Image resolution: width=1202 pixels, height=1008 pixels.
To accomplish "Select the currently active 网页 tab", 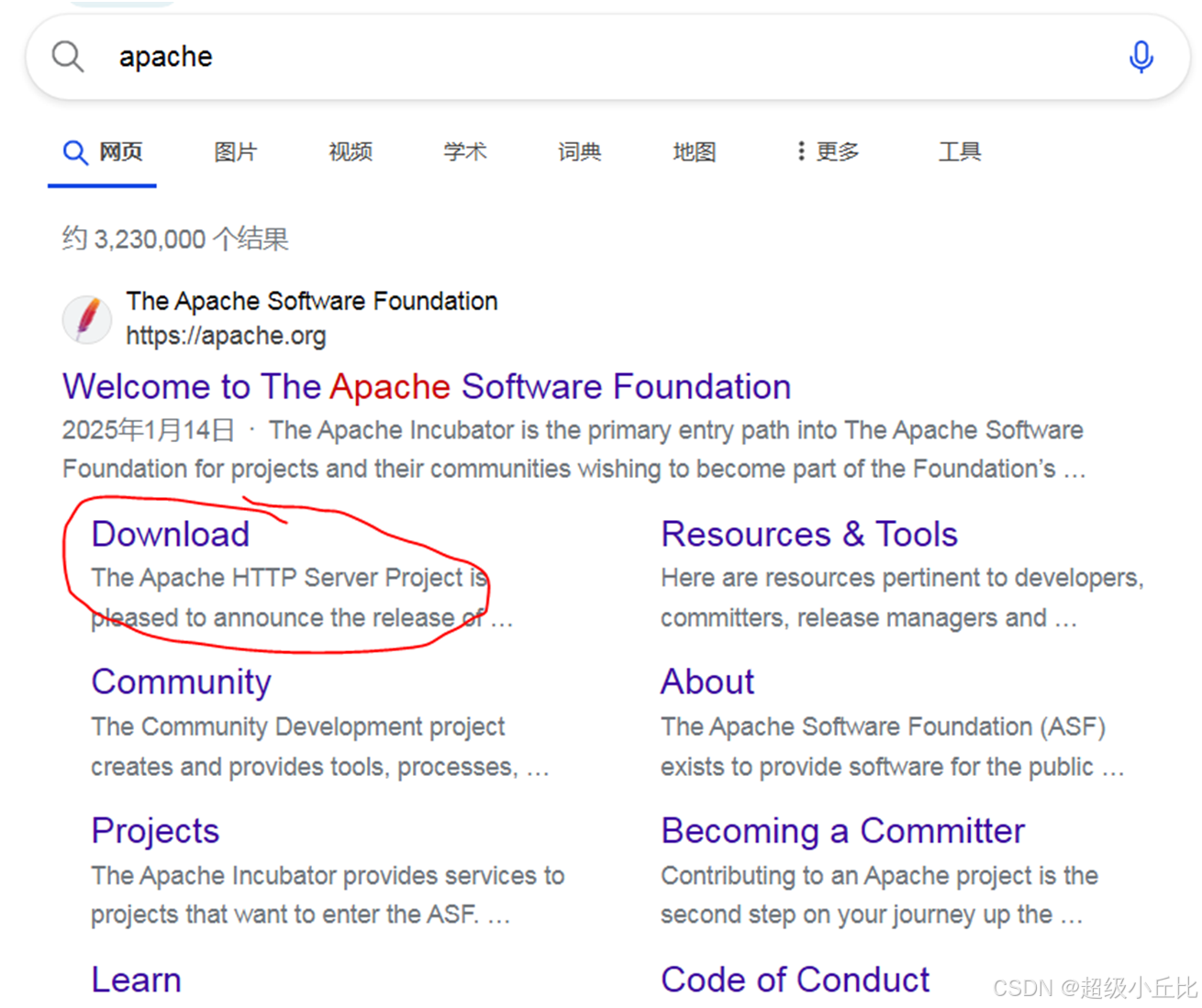I will click(x=119, y=151).
